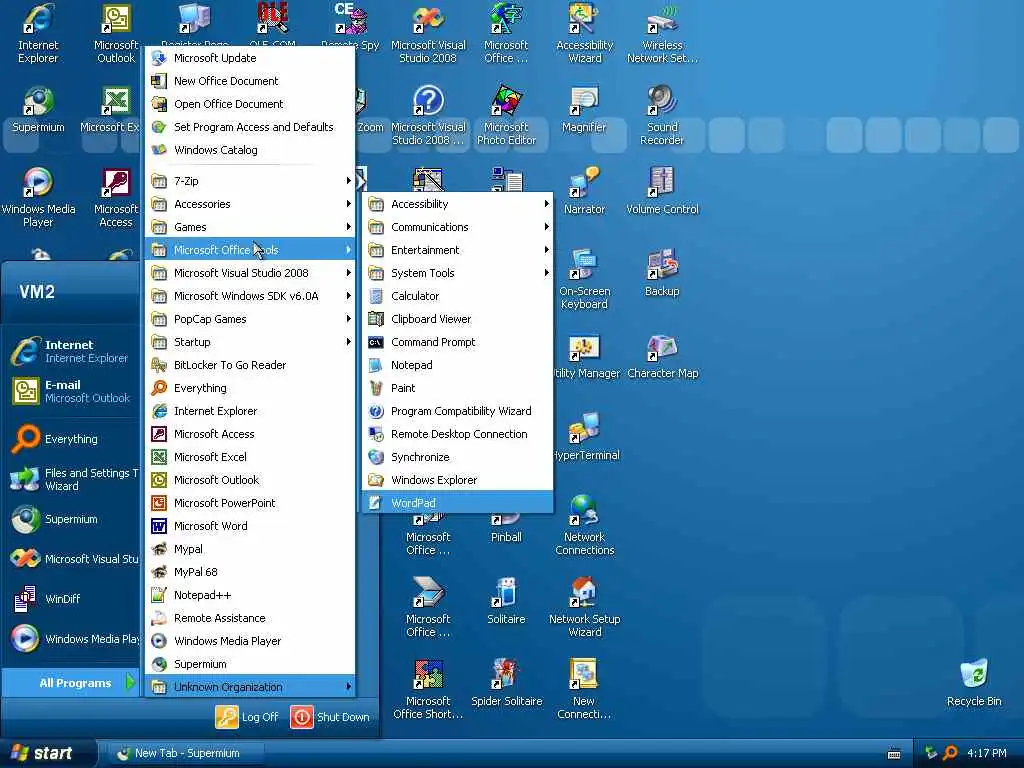Open Sound Recorder desktop icon
The height and width of the screenshot is (768, 1024).
coord(662,115)
